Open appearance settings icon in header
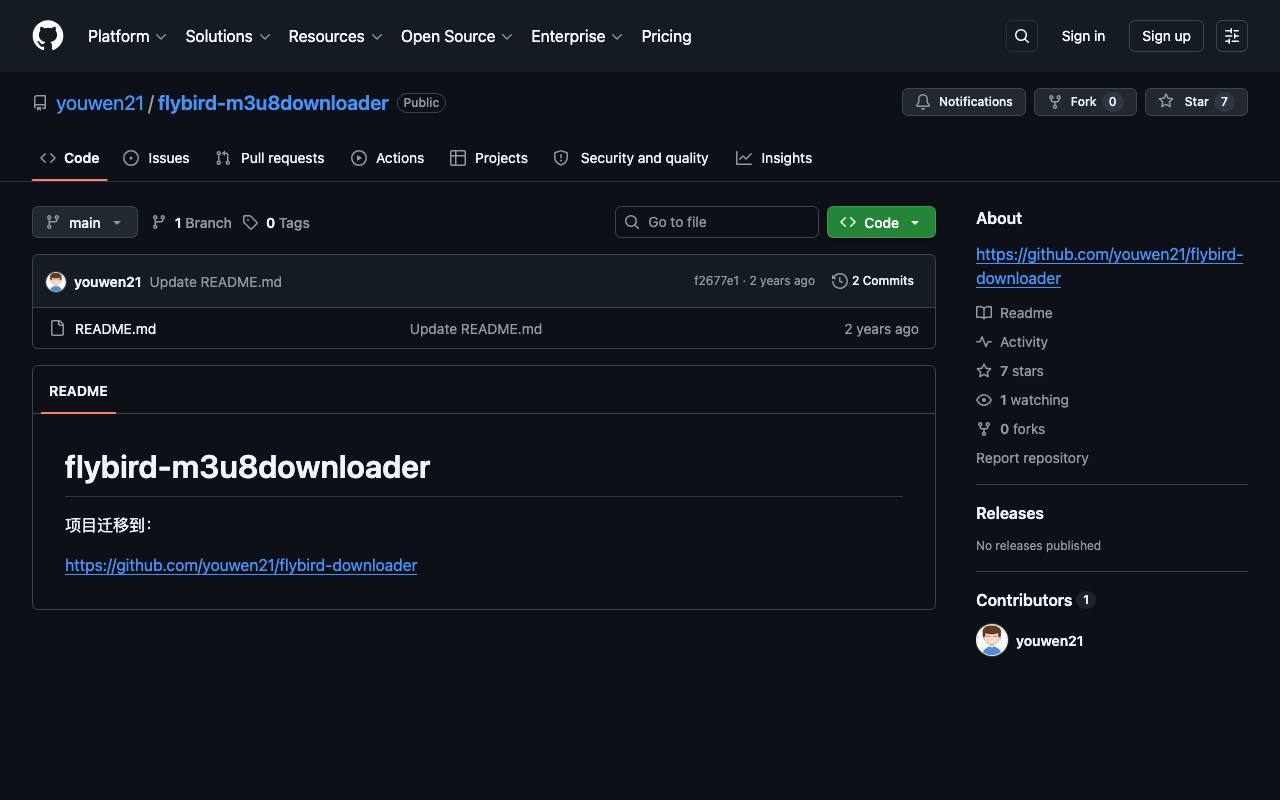 click(x=1232, y=36)
